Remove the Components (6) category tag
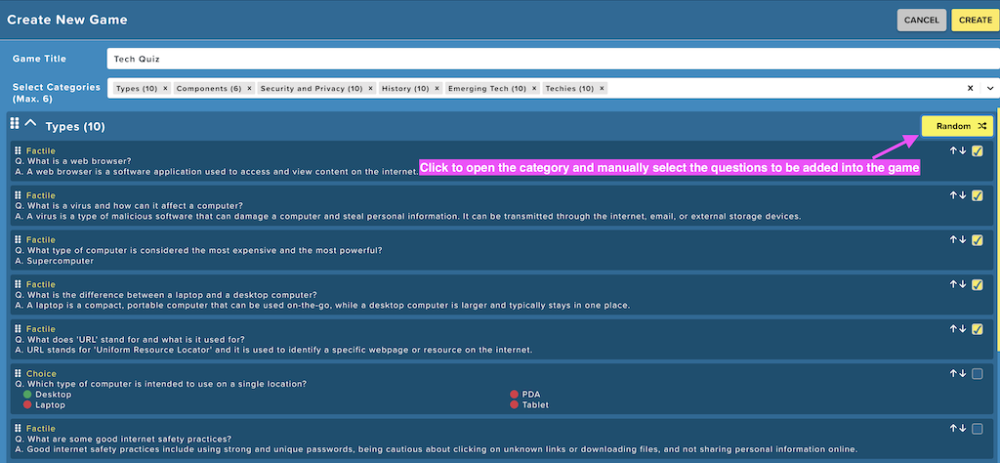 coord(249,89)
